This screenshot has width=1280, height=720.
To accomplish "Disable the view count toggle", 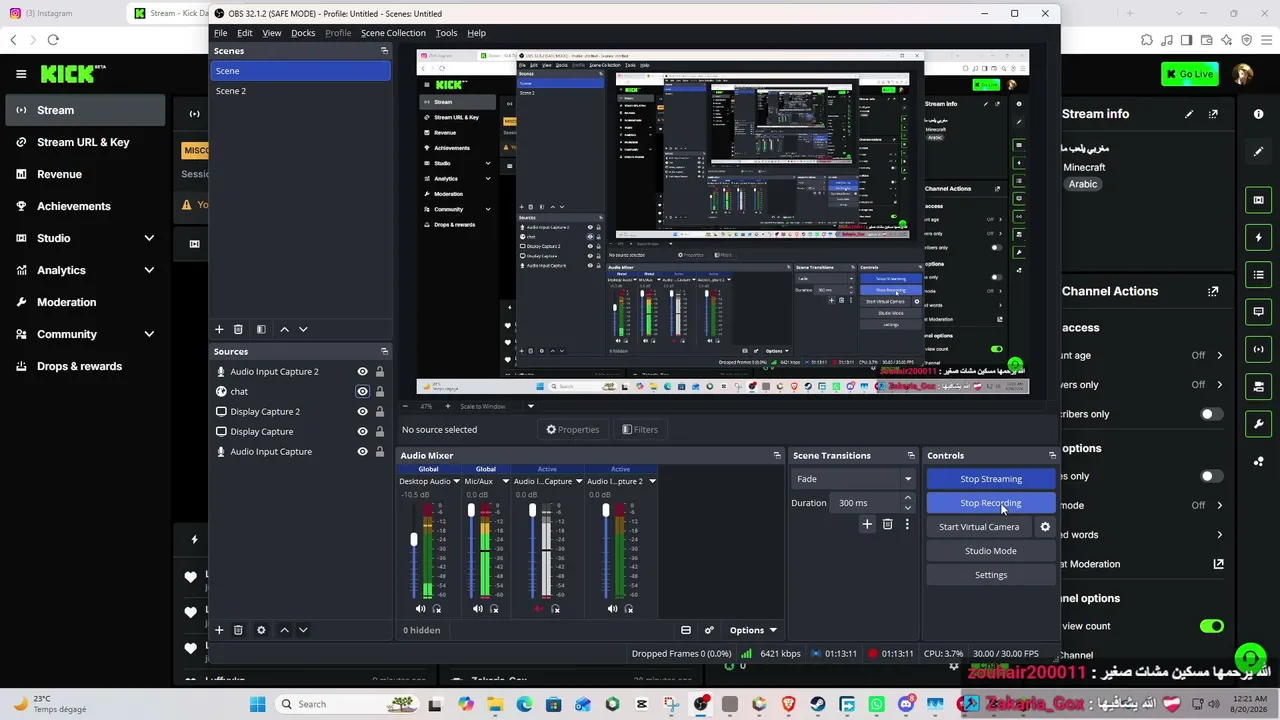I will point(1211,626).
